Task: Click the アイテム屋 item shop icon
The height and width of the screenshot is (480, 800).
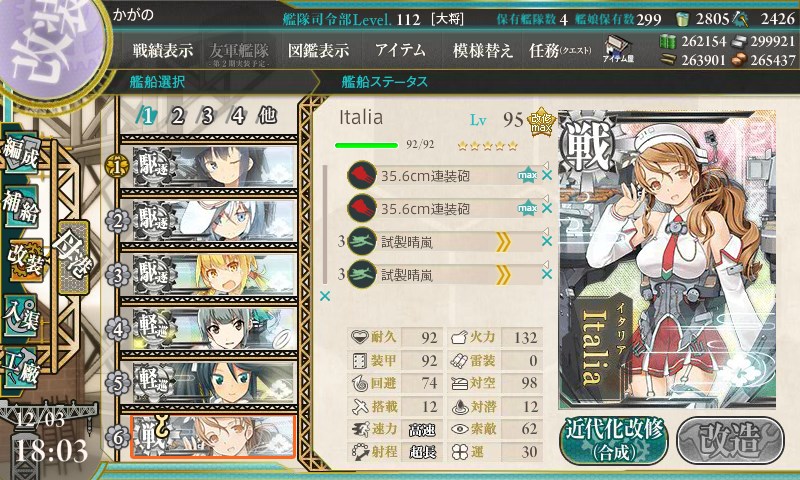Action: click(617, 49)
